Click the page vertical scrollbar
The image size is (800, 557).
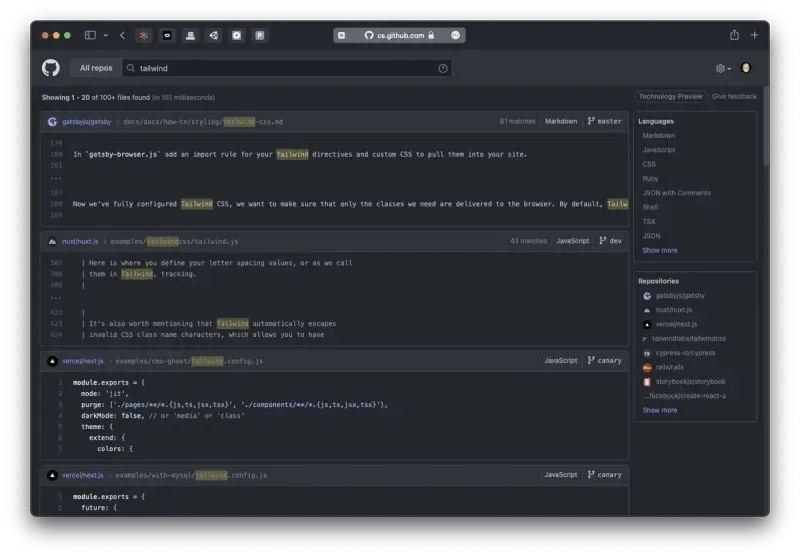click(766, 126)
